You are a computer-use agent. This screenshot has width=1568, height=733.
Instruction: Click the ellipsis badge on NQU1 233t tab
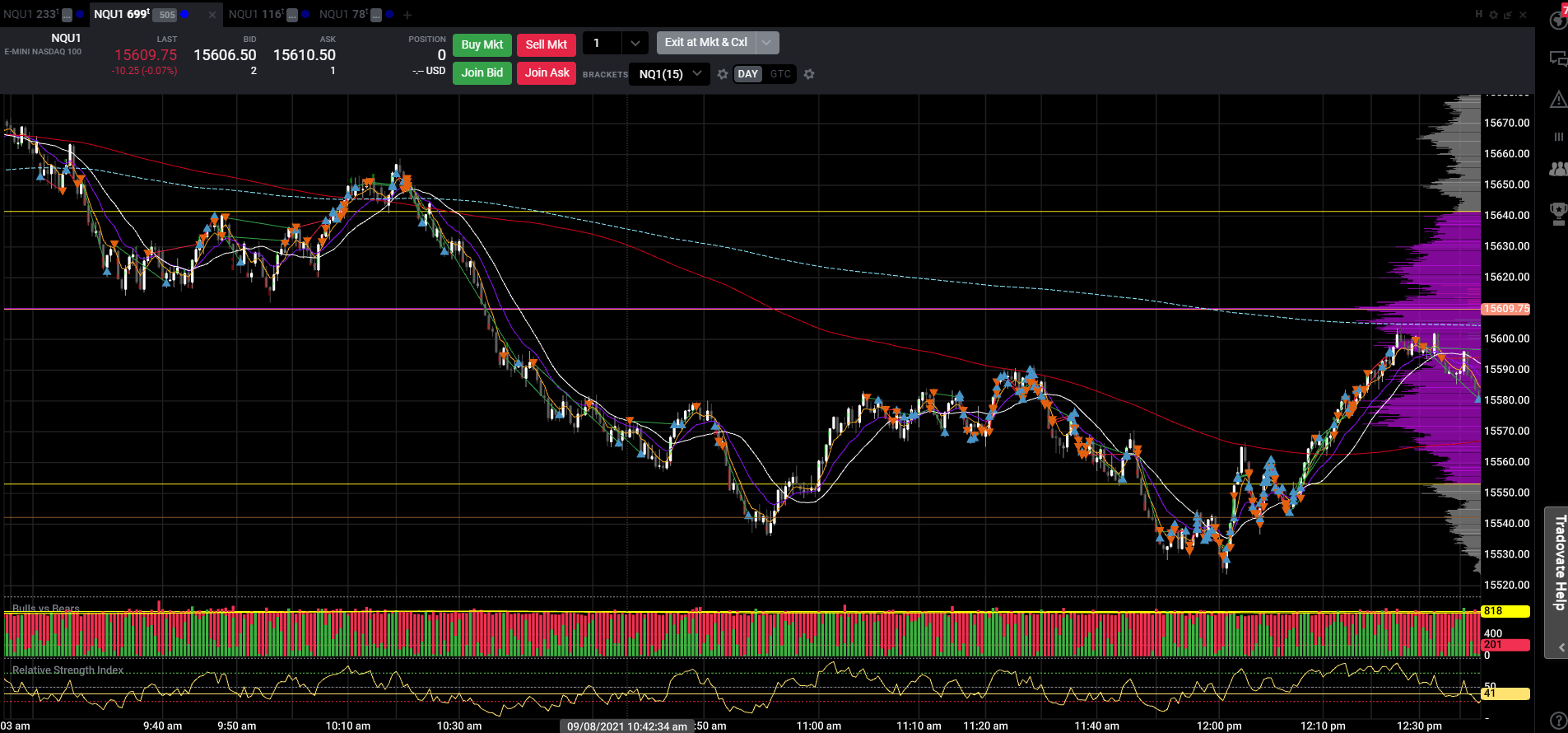point(67,15)
